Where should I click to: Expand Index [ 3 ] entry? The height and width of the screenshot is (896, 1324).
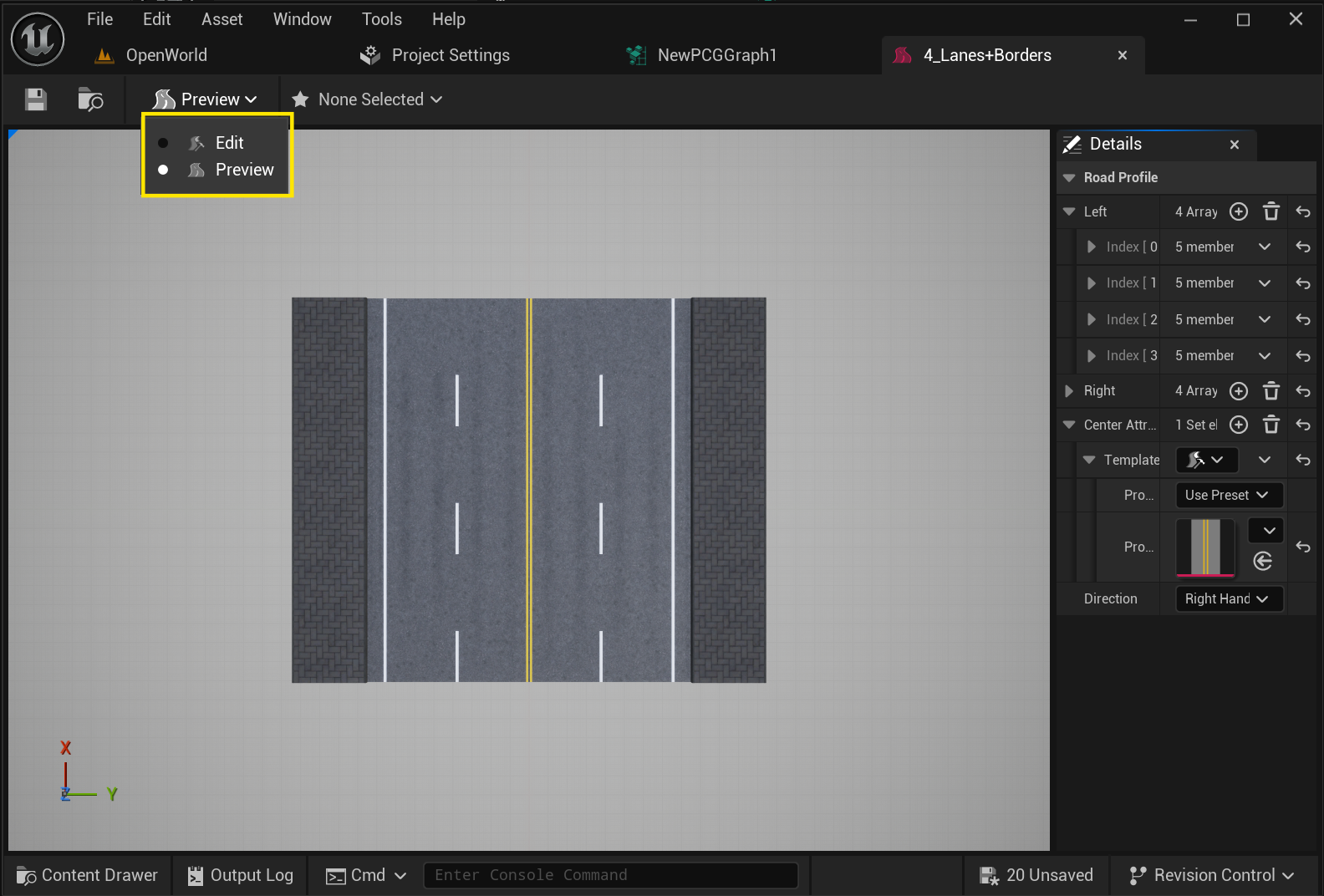[x=1091, y=356]
